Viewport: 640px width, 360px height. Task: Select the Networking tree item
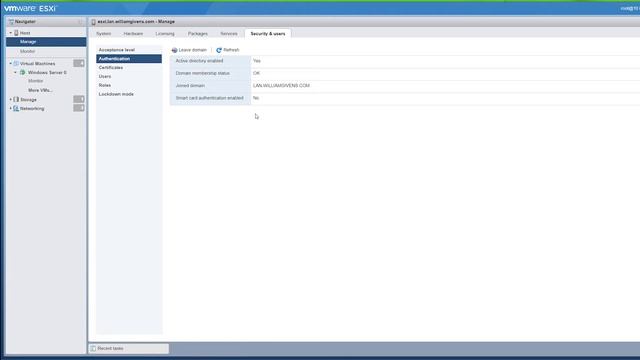[x=32, y=109]
